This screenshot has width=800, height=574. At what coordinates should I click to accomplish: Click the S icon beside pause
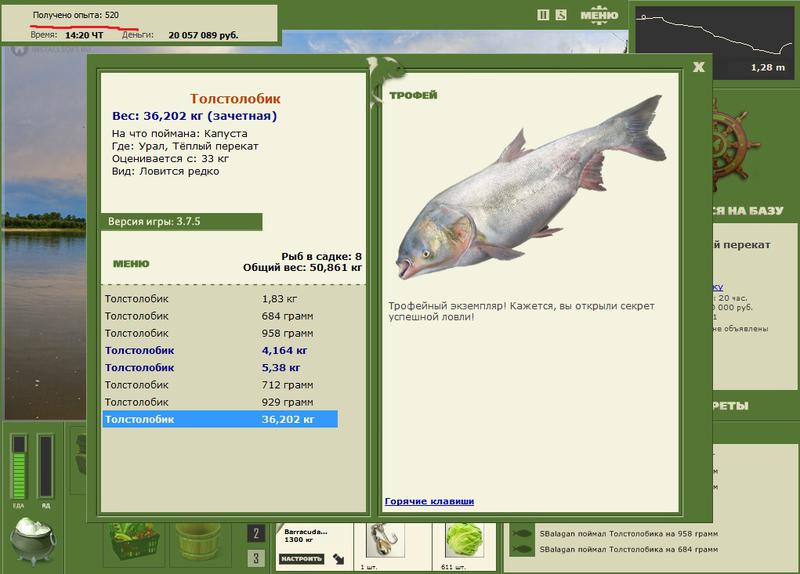pos(561,15)
